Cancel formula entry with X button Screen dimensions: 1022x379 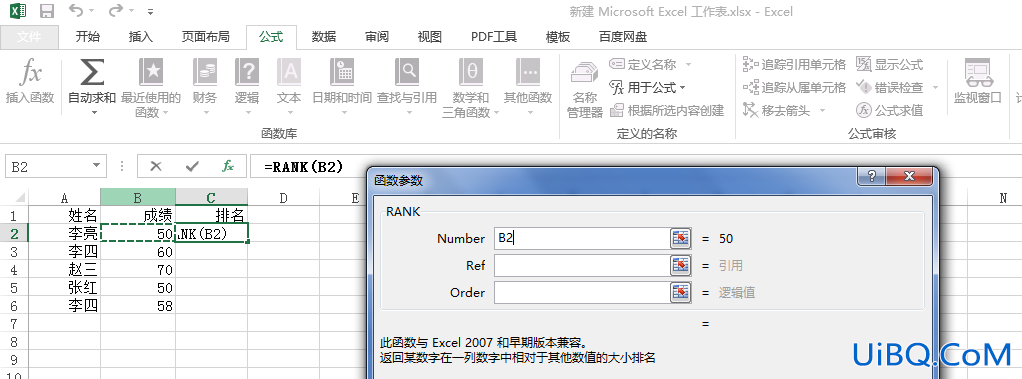pos(156,166)
